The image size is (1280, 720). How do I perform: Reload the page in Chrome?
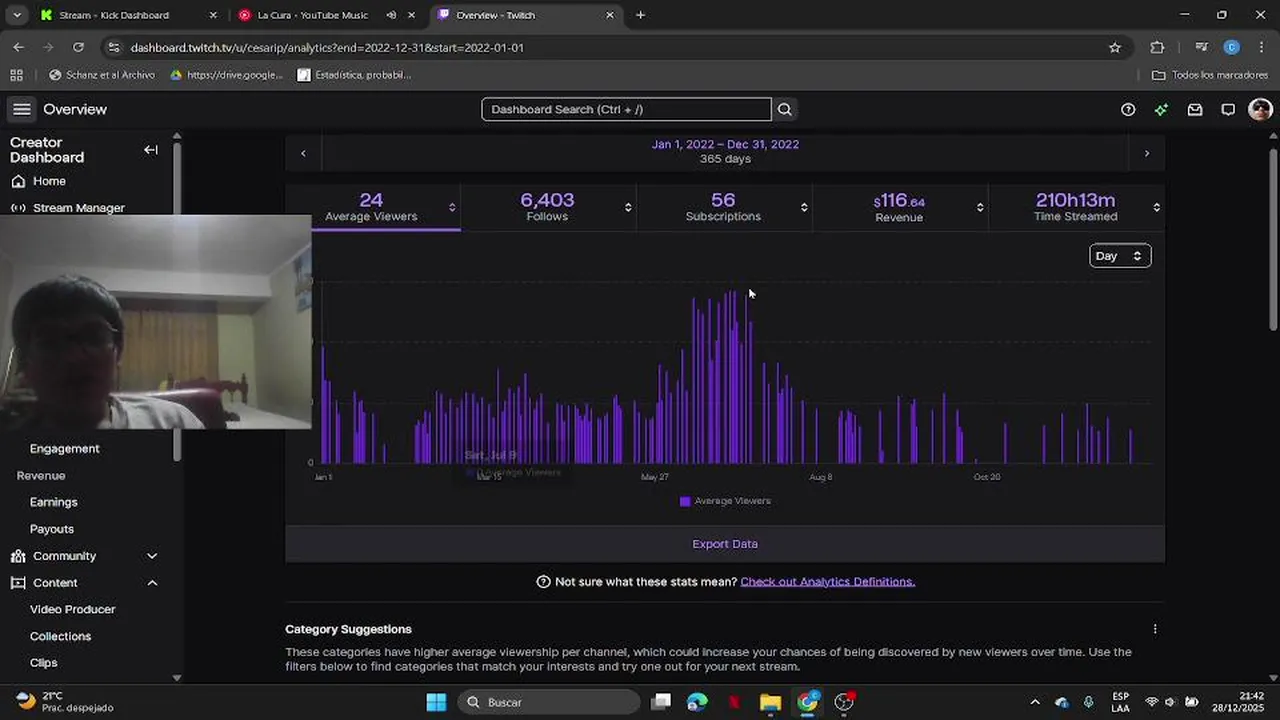pos(78,47)
